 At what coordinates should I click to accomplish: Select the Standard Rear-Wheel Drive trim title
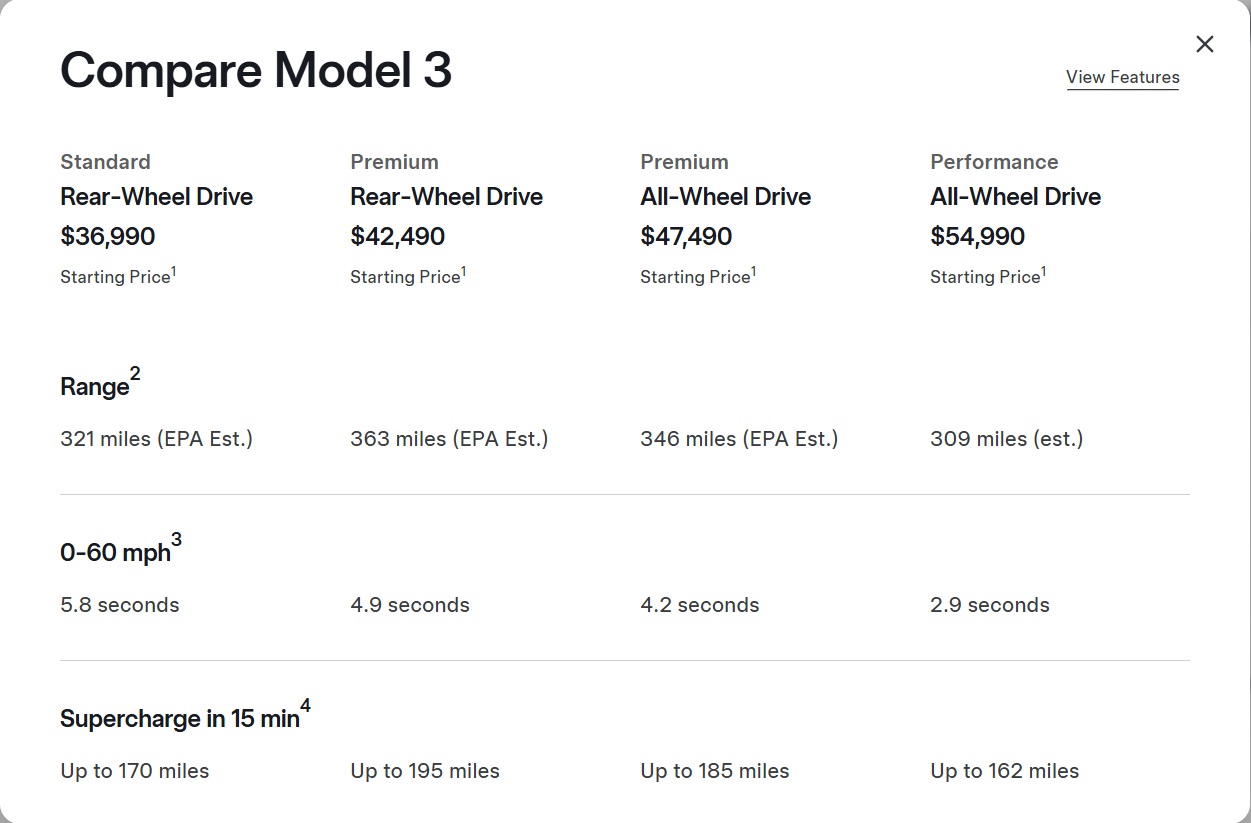click(x=156, y=196)
